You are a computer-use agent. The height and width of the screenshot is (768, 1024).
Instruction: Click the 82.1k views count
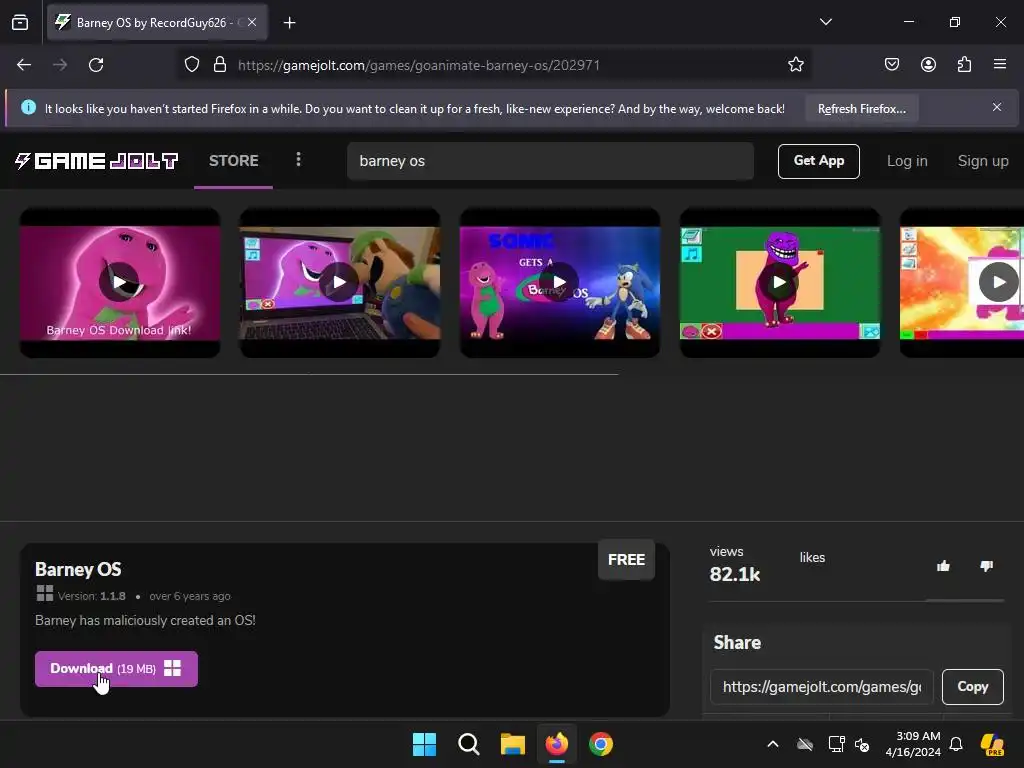[735, 575]
